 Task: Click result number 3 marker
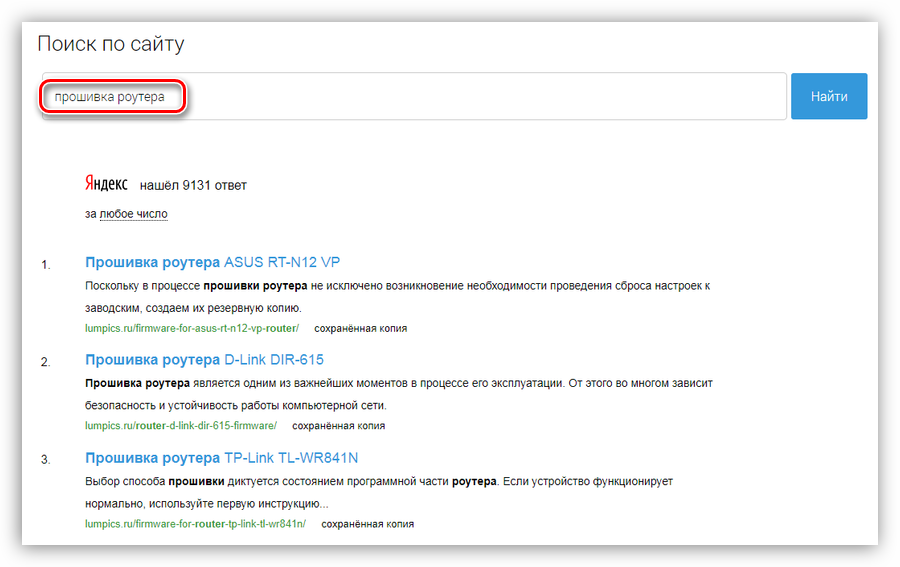(45, 460)
